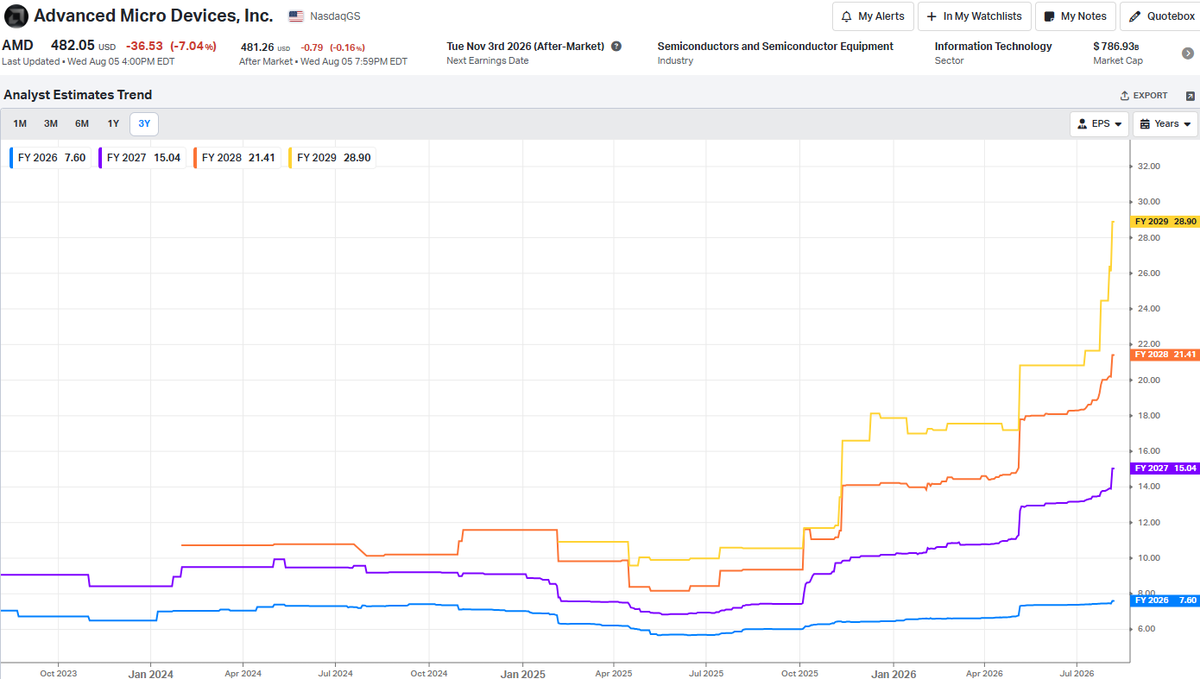This screenshot has width=1200, height=679.
Task: Export the analyst estimates chart
Action: pos(1143,96)
